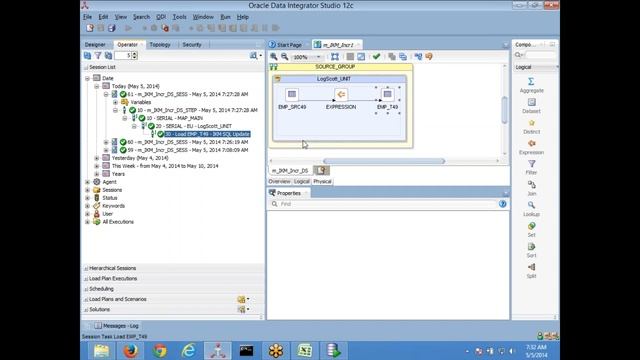
Task: Click the Find field in Properties
Action: [x=388, y=204]
